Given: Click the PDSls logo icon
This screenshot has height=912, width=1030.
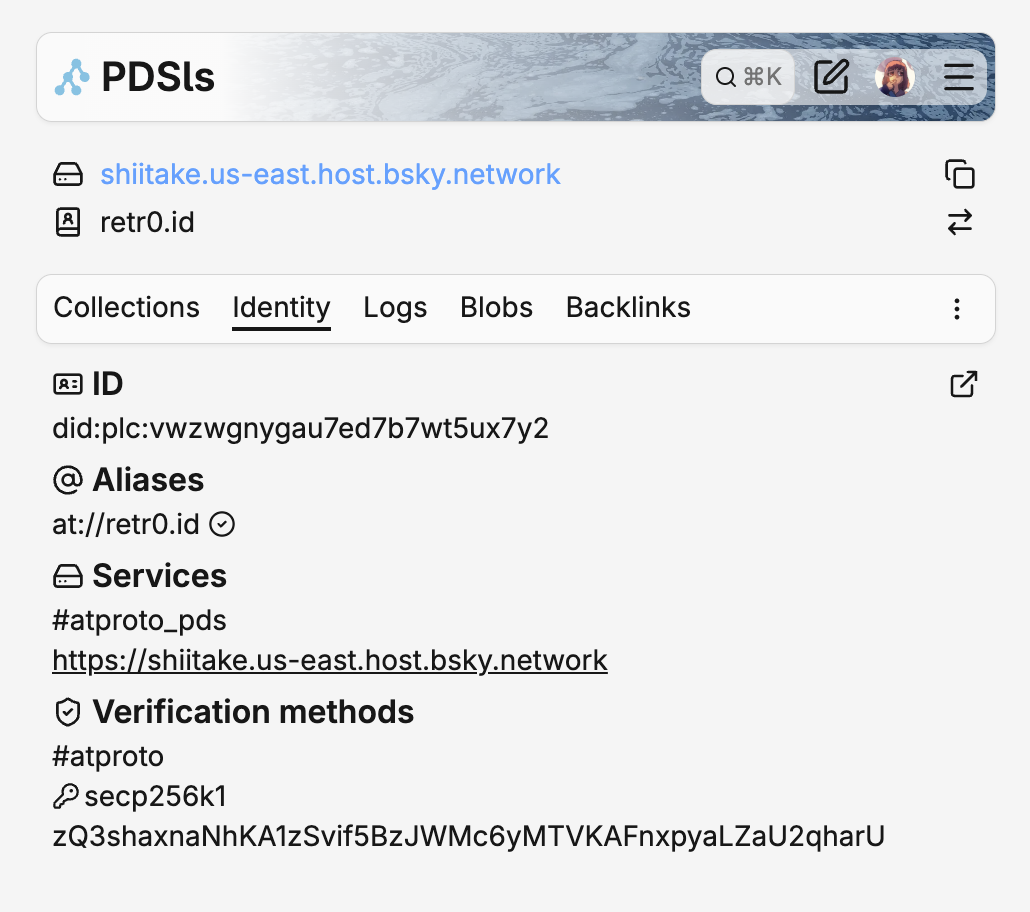Looking at the screenshot, I should (x=72, y=77).
